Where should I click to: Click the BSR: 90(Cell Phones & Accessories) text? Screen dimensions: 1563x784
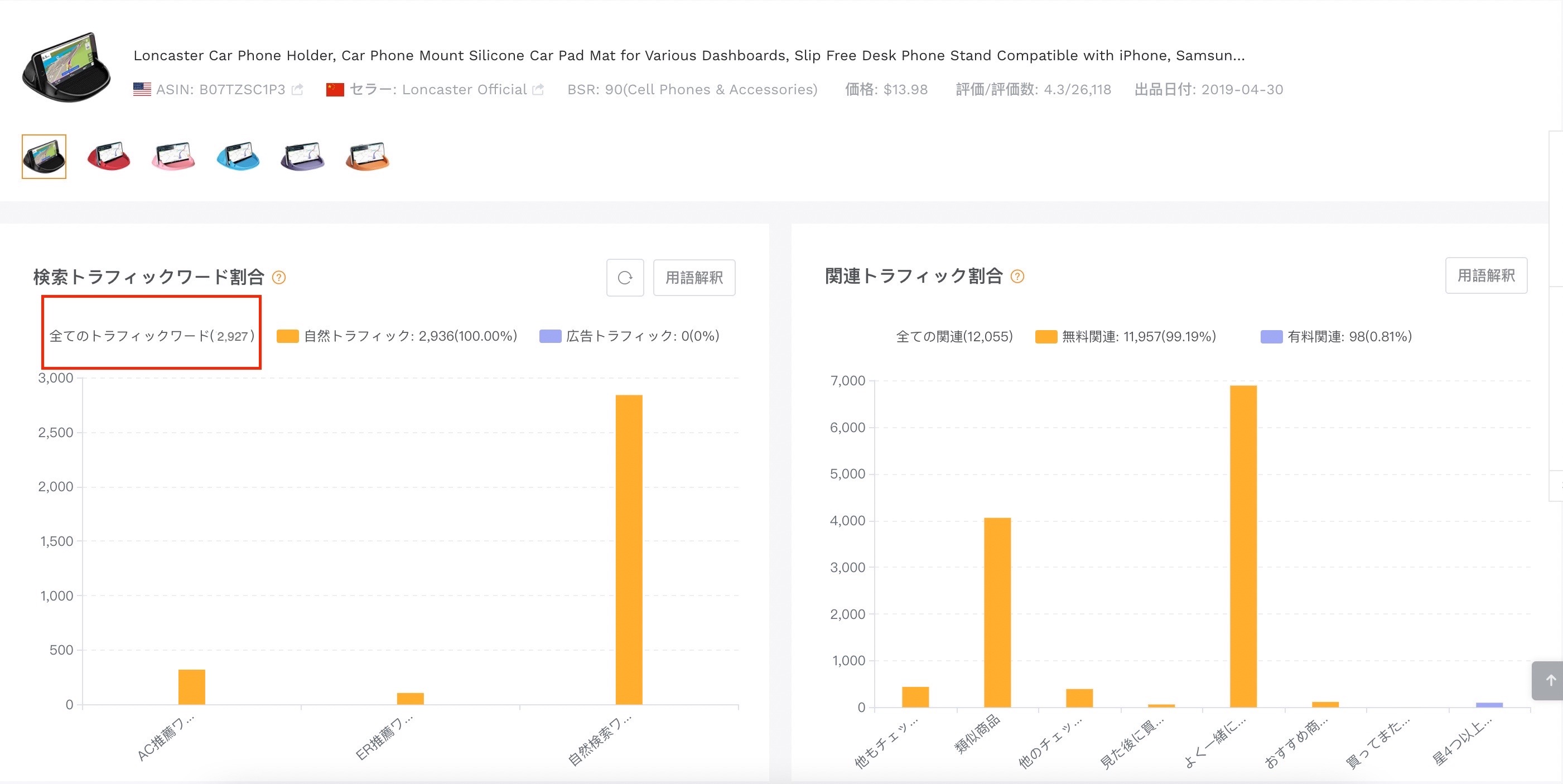(x=692, y=90)
